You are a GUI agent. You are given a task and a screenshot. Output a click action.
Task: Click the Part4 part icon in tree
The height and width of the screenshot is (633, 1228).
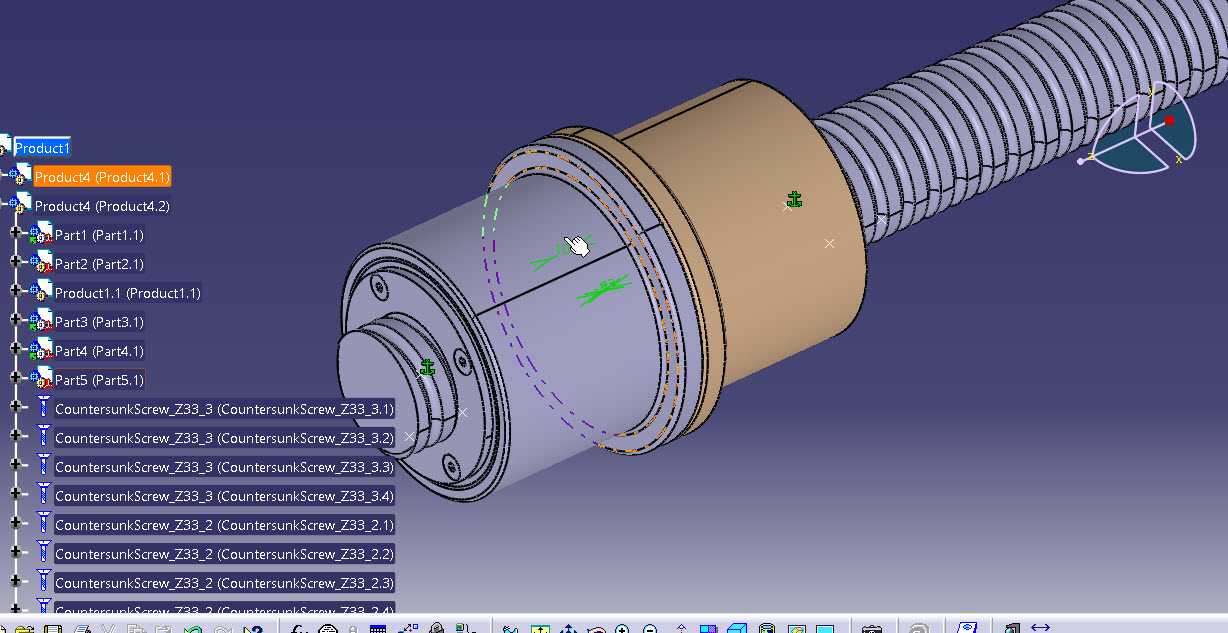[x=41, y=350]
